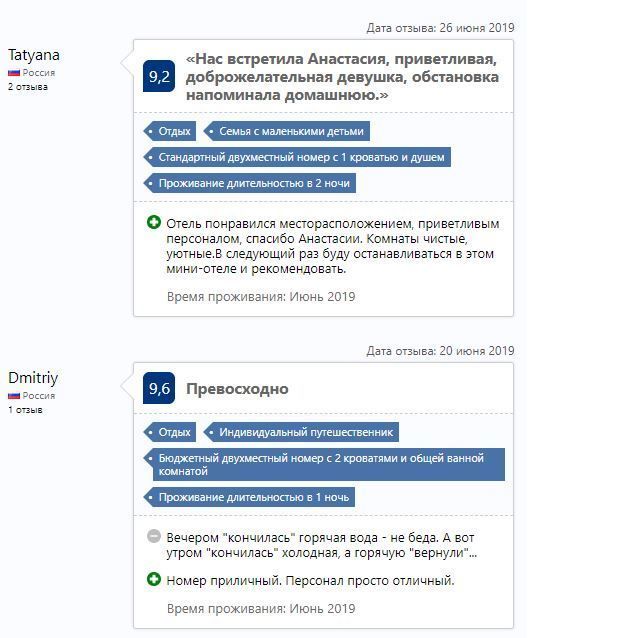This screenshot has width=638, height=638.
Task: Open Dmitriy's reviewer profile name
Action: (33, 378)
